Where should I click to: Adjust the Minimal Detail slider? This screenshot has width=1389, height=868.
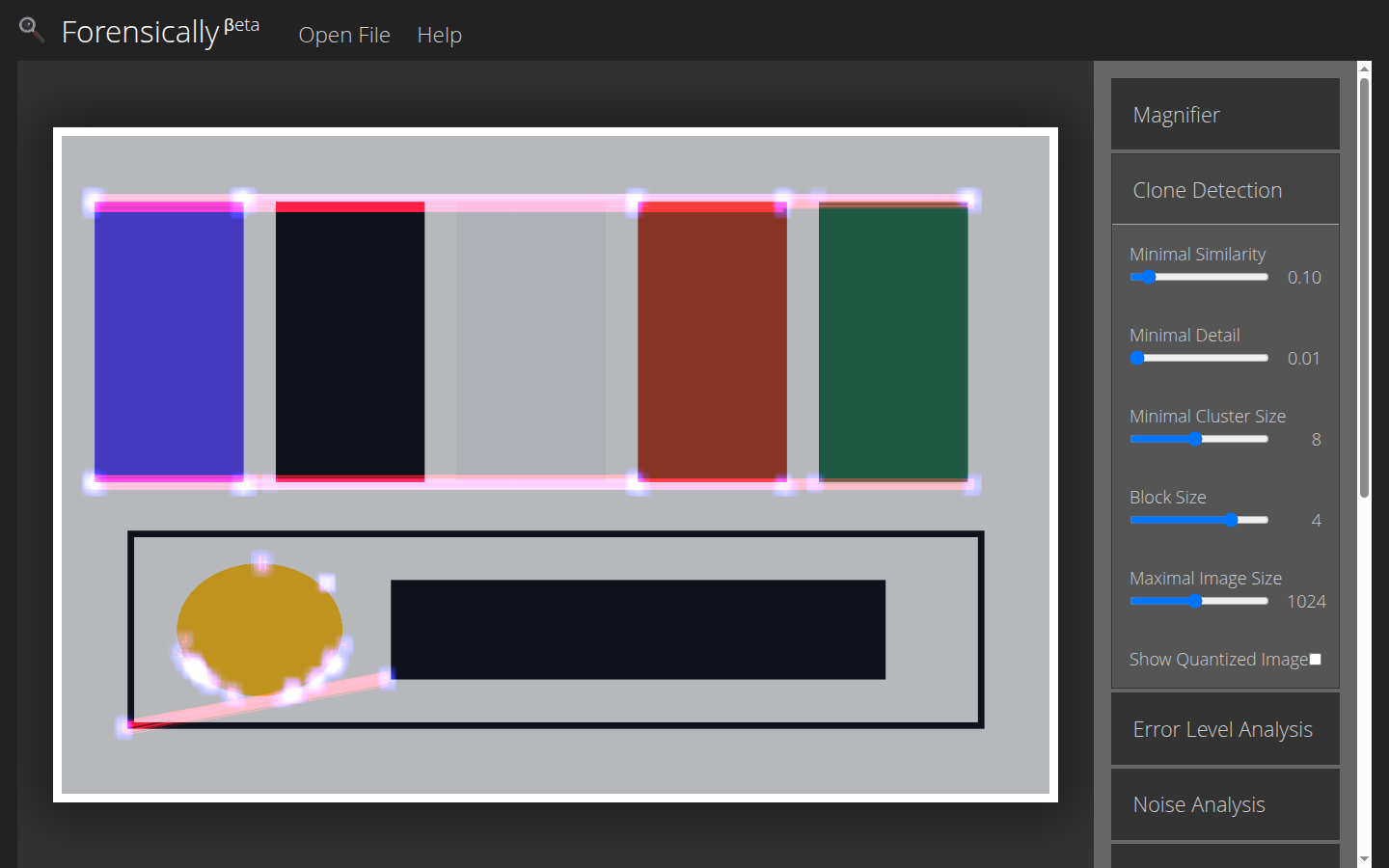[x=1199, y=358]
